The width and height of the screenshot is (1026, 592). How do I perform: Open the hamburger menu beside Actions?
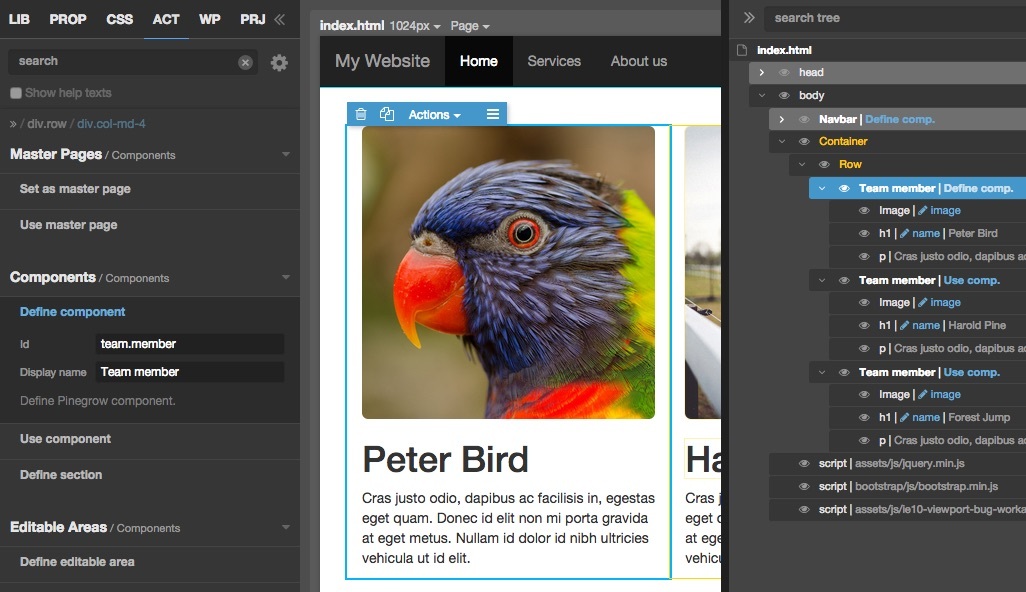tap(493, 114)
